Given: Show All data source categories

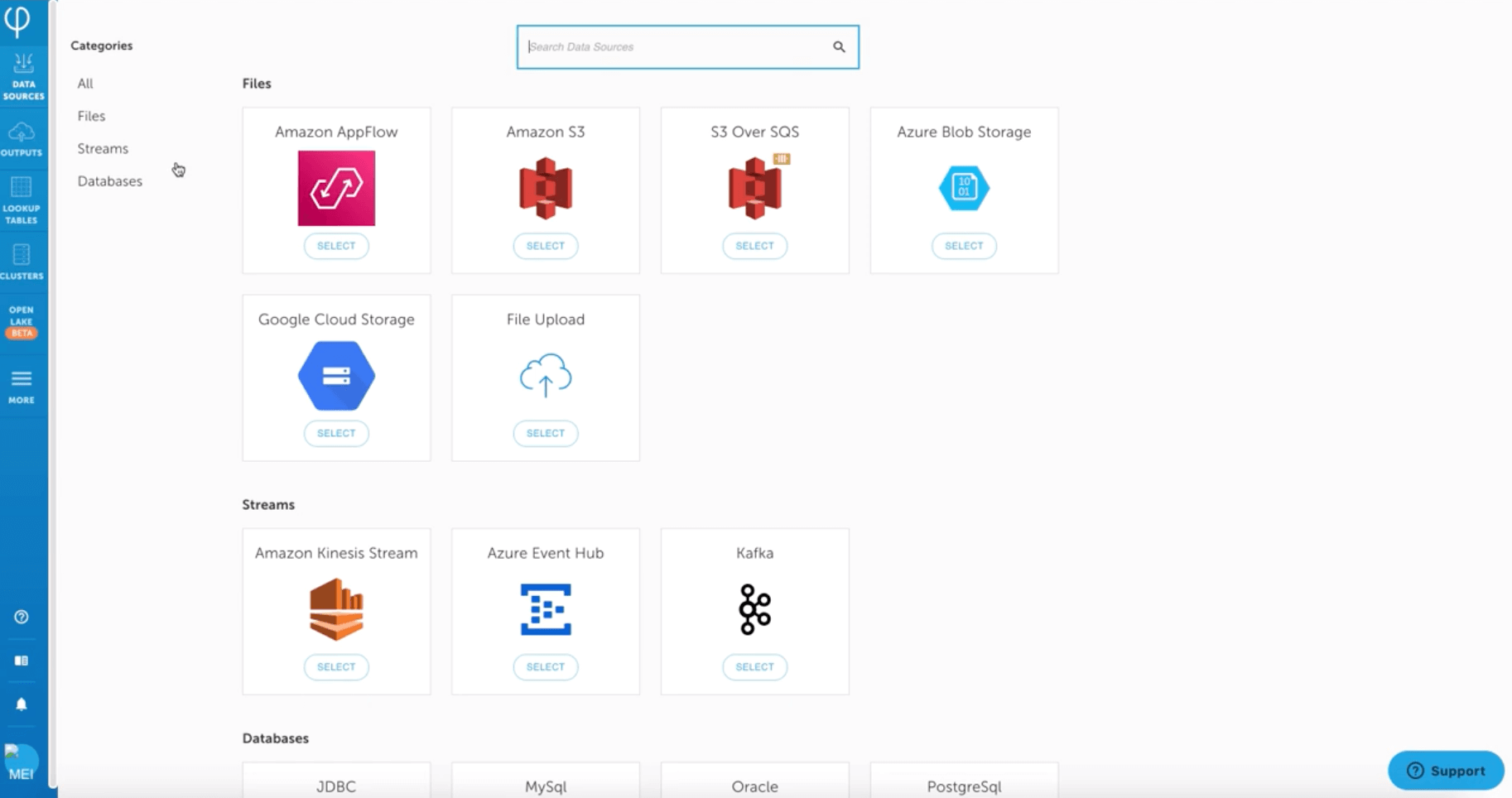Looking at the screenshot, I should pyautogui.click(x=85, y=84).
